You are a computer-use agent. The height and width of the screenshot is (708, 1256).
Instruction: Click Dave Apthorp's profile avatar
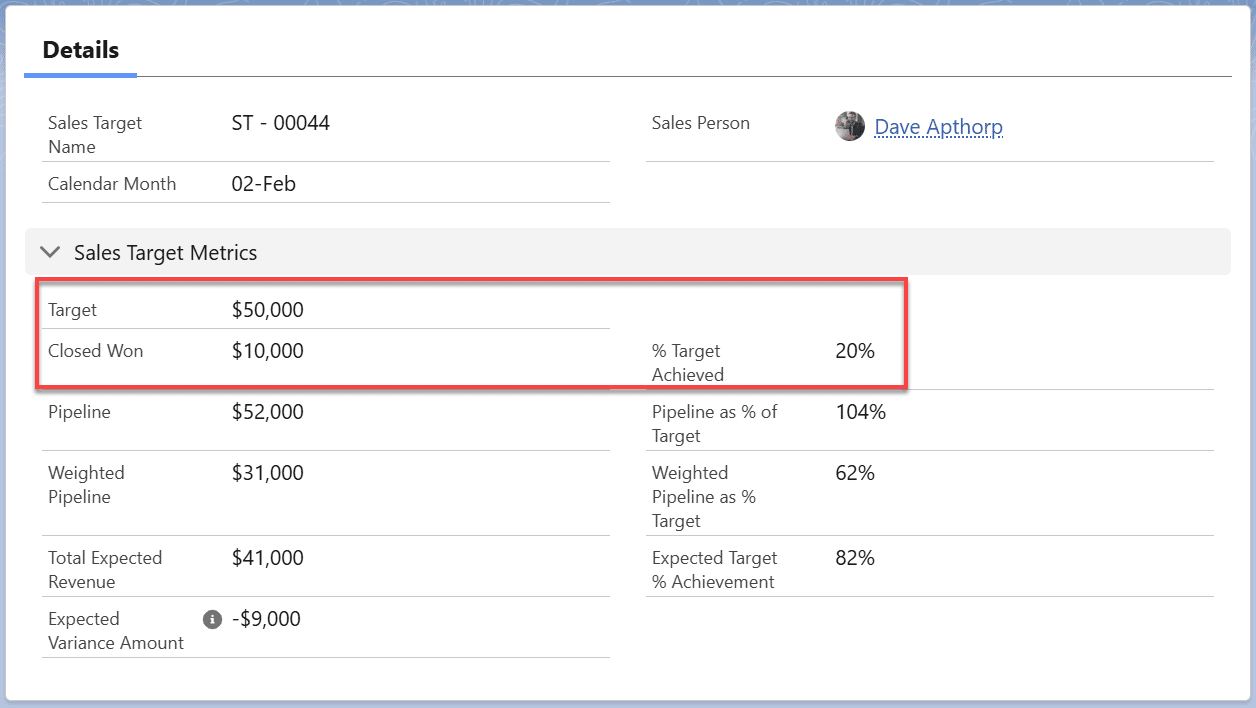[x=850, y=126]
